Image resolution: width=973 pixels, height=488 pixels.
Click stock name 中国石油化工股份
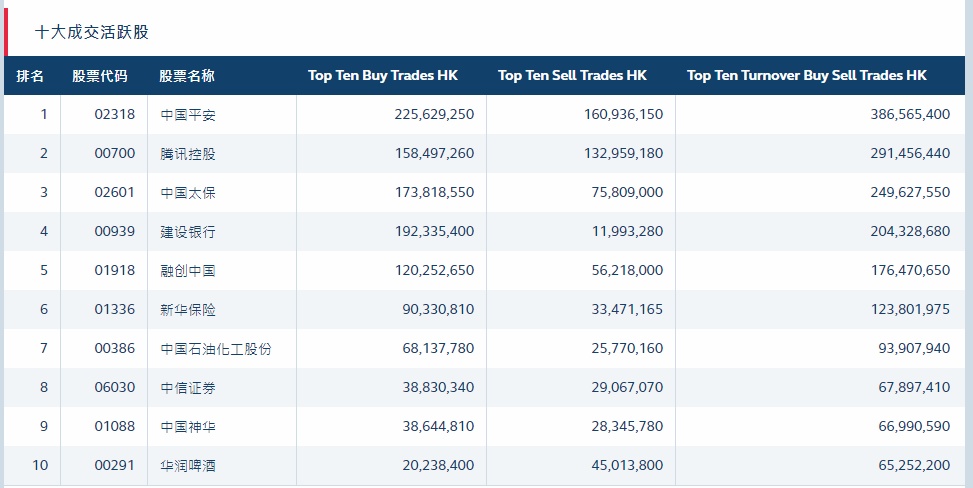(x=216, y=349)
